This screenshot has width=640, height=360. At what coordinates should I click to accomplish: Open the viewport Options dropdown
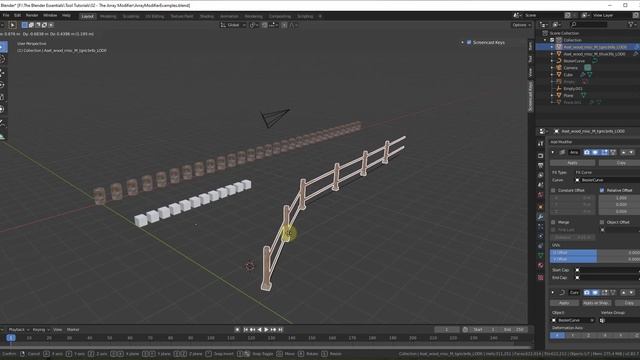coord(521,25)
